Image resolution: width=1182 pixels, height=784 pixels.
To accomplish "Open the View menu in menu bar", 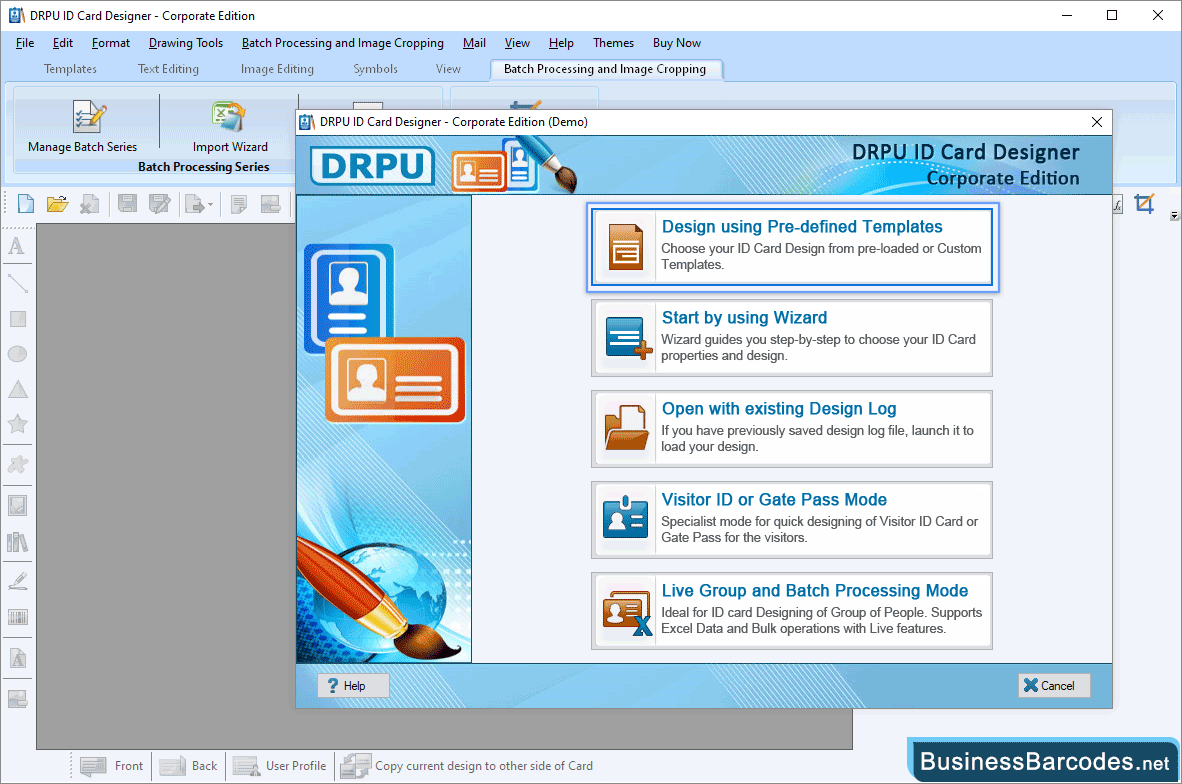I will click(517, 43).
